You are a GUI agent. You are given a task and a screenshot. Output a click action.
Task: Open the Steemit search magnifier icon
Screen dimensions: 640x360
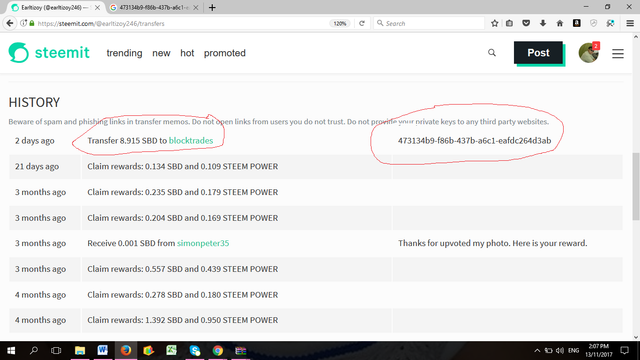click(492, 53)
